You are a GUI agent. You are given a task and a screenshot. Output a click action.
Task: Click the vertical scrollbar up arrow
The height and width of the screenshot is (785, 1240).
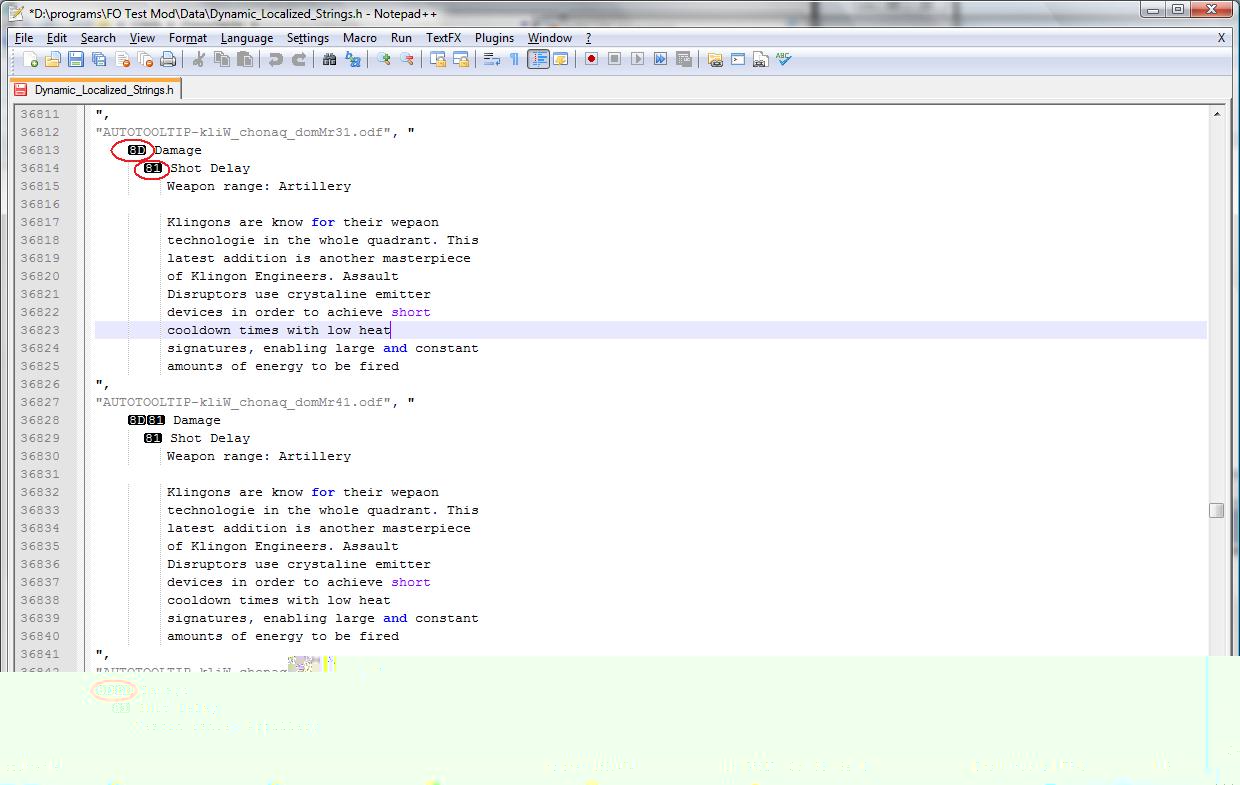(1216, 115)
